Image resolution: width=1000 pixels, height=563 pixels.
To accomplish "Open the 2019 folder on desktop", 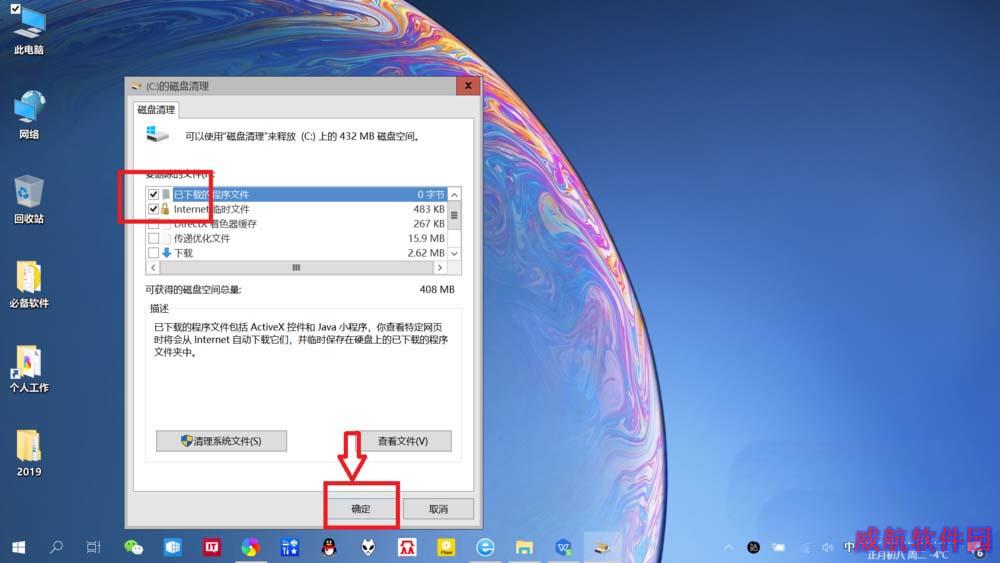I will click(x=29, y=453).
